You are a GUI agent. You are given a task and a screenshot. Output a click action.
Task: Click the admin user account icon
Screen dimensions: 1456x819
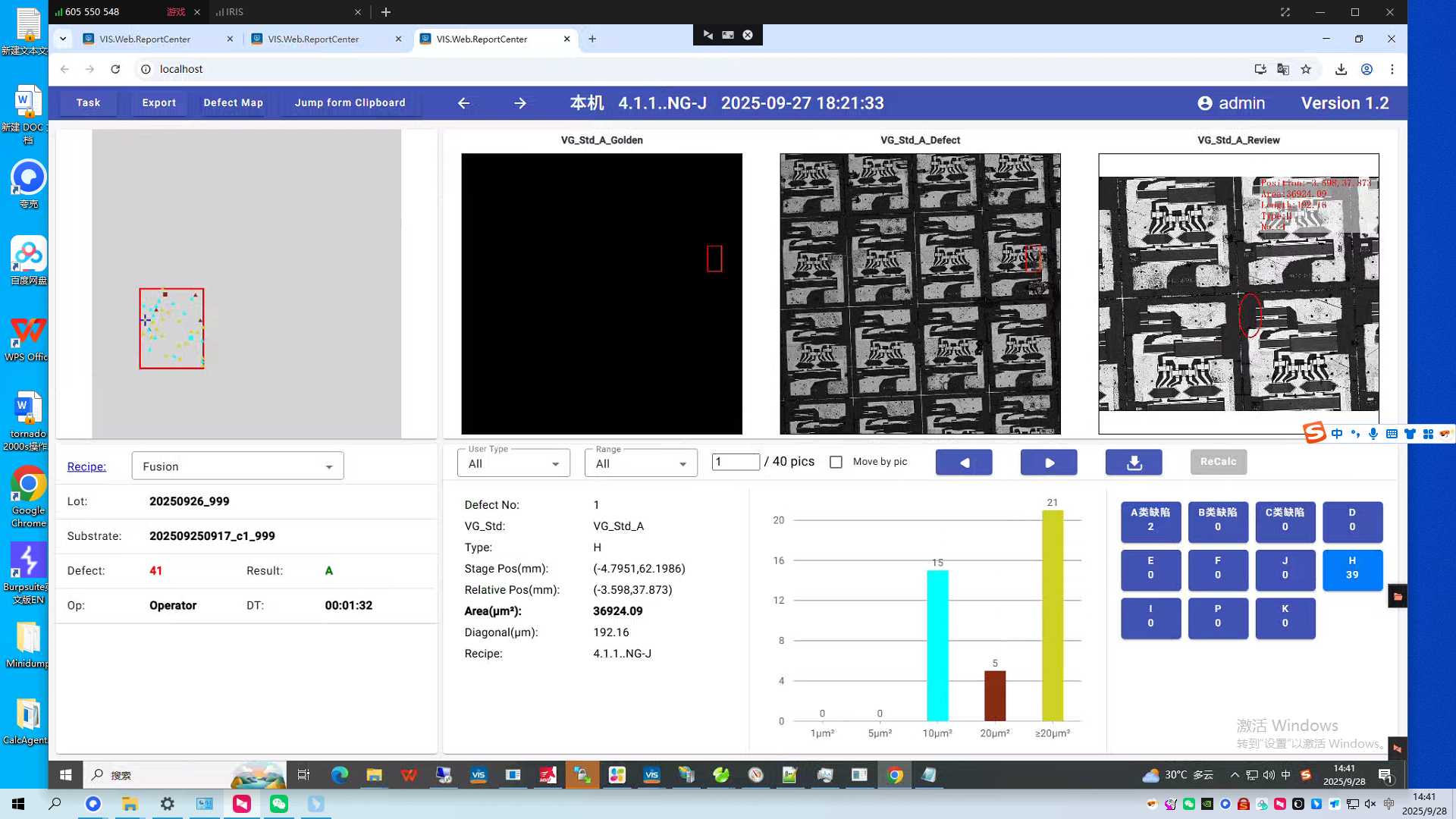[1205, 103]
